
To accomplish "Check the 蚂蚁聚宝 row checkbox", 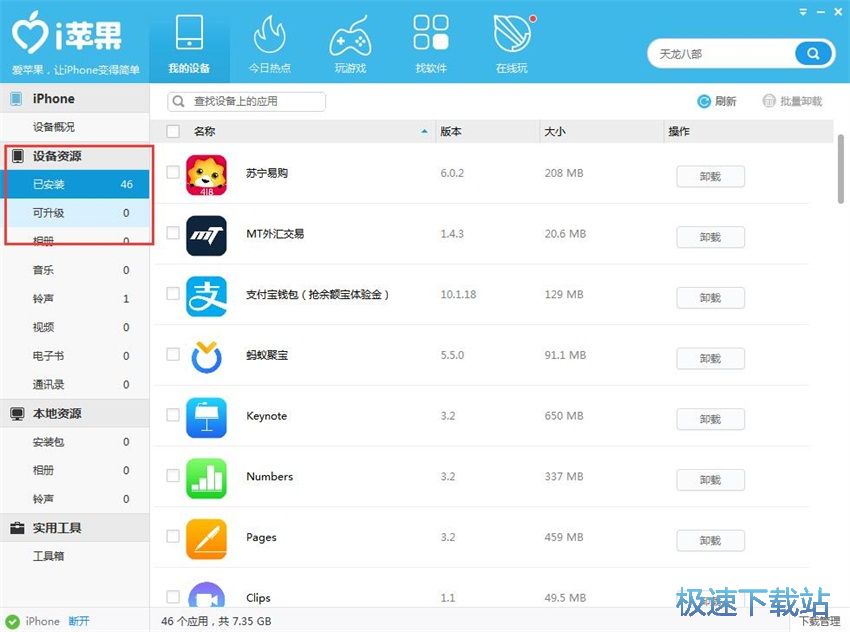I will click(173, 354).
